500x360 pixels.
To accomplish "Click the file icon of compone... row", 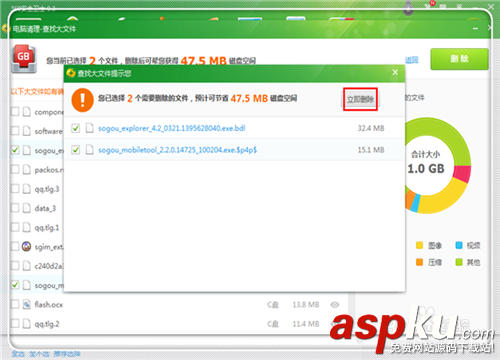I will (27, 112).
